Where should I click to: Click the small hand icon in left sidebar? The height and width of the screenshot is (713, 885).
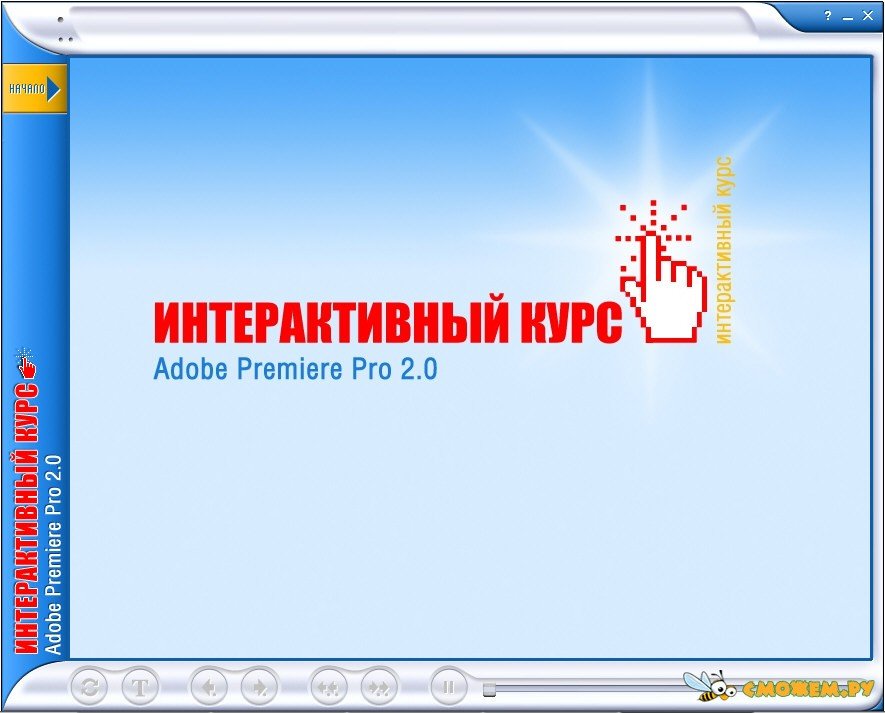26,365
